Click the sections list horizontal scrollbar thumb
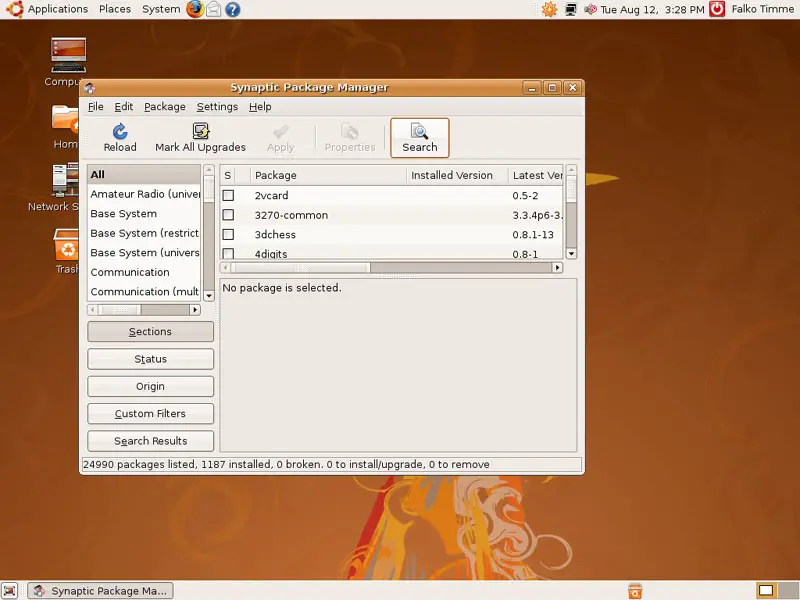Screen dimensions: 800x600 (x=119, y=310)
